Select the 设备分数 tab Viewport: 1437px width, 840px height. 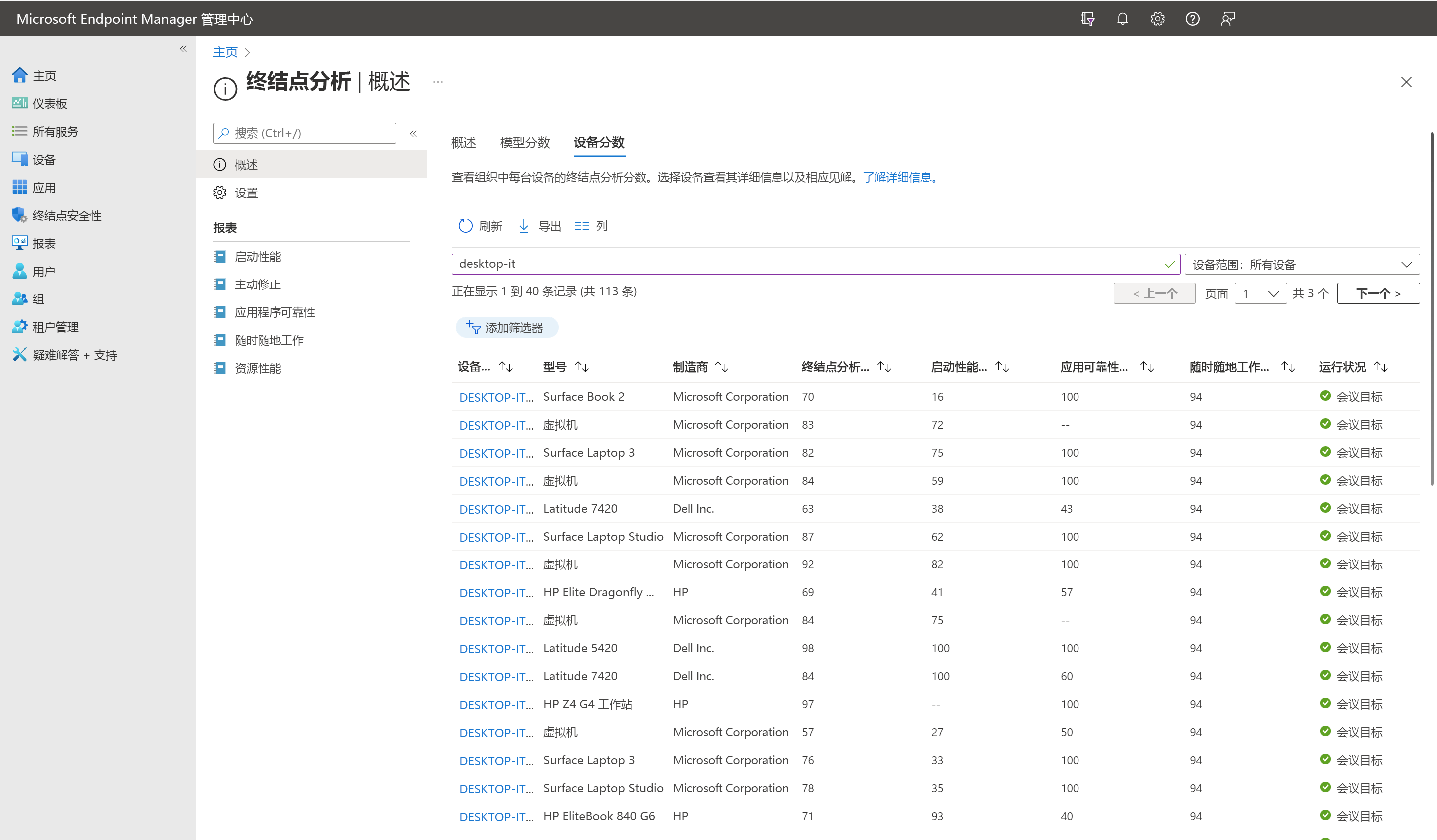point(599,142)
